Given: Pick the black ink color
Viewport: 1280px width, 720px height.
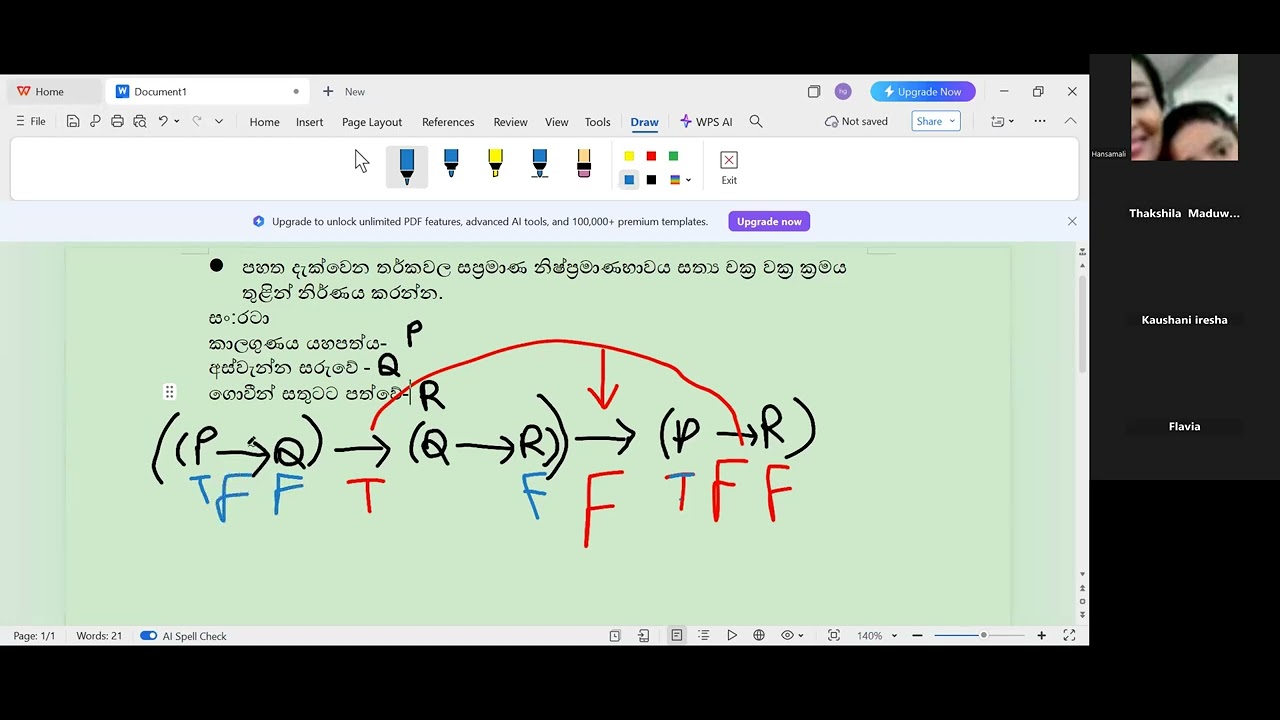Looking at the screenshot, I should point(651,180).
